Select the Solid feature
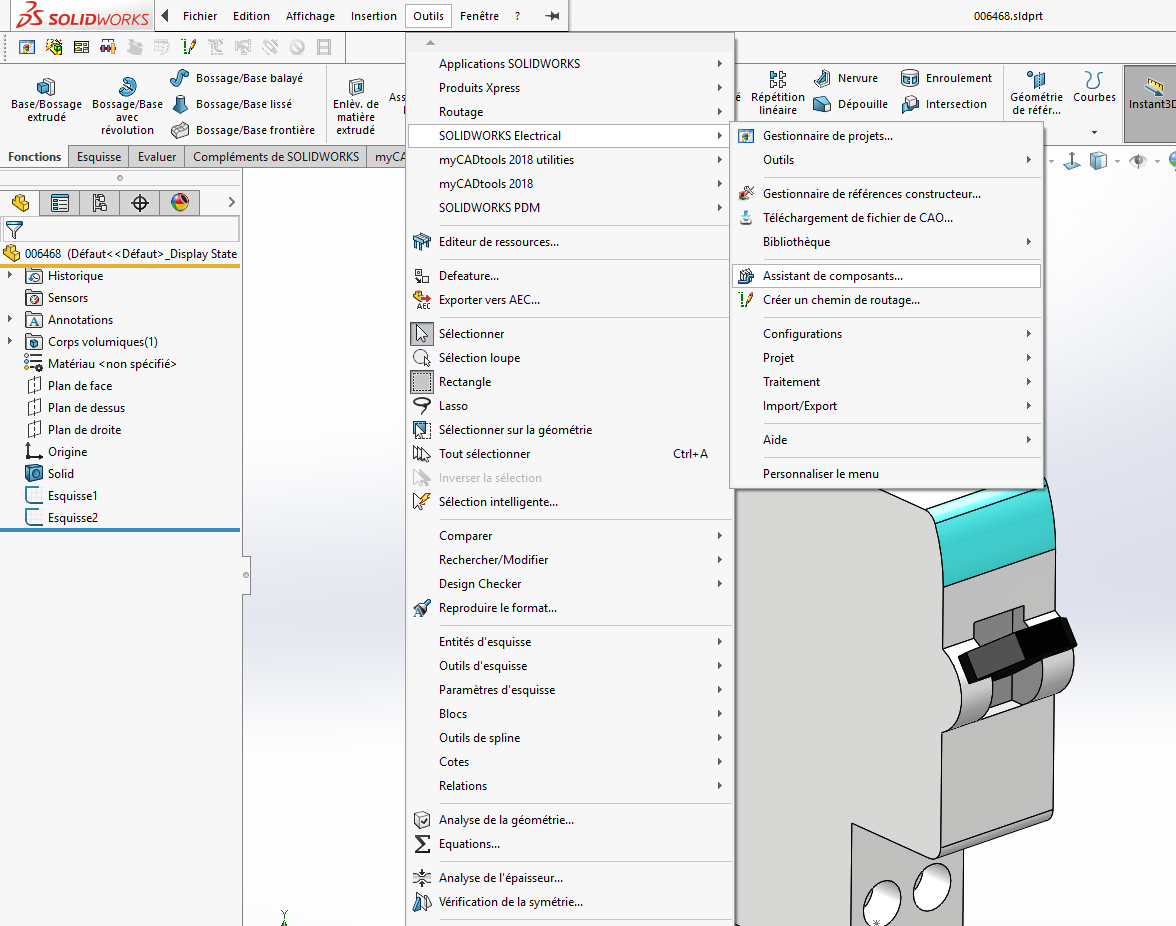The image size is (1176, 926). coord(61,474)
